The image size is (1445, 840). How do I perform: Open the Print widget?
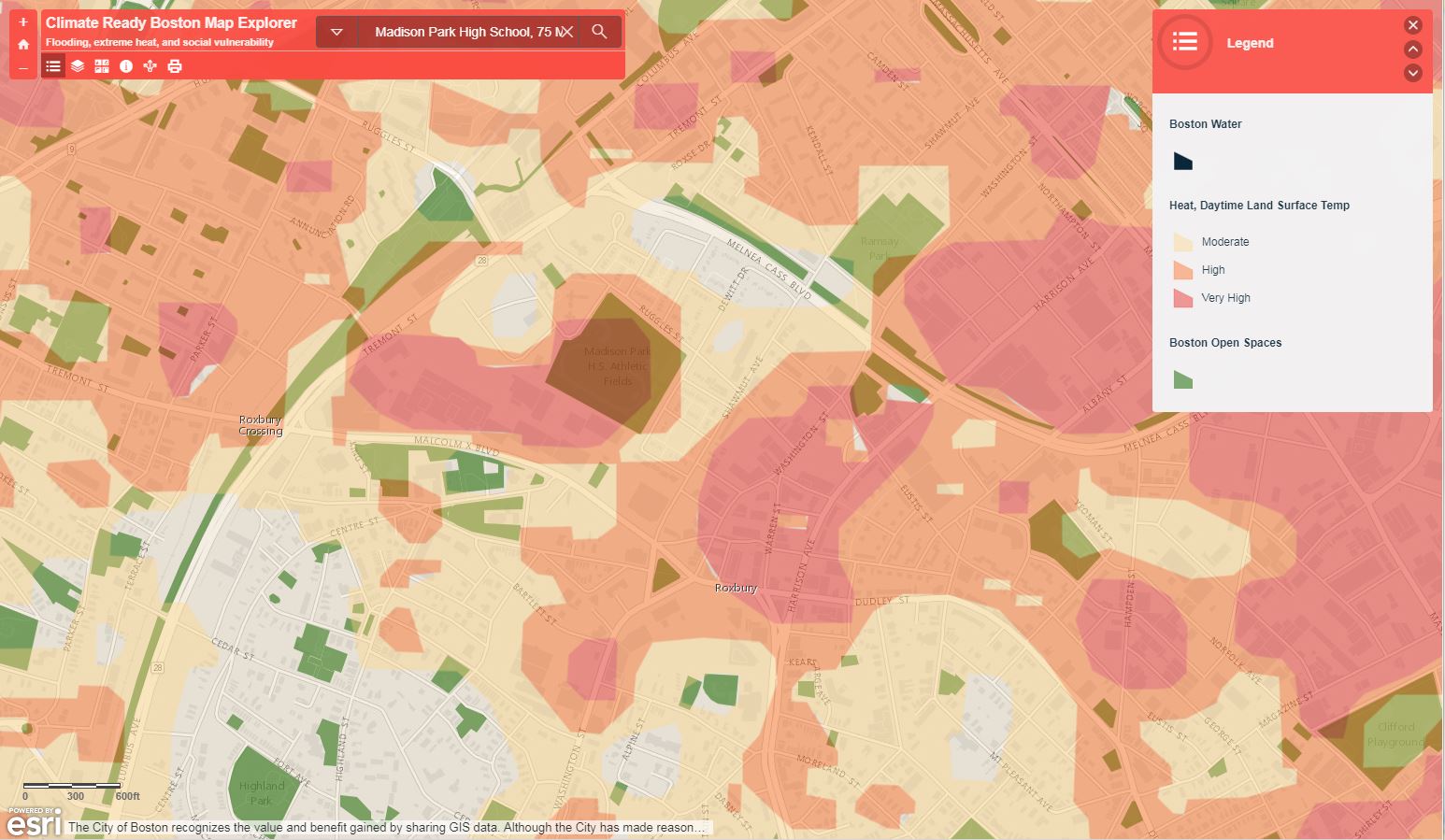coord(175,66)
